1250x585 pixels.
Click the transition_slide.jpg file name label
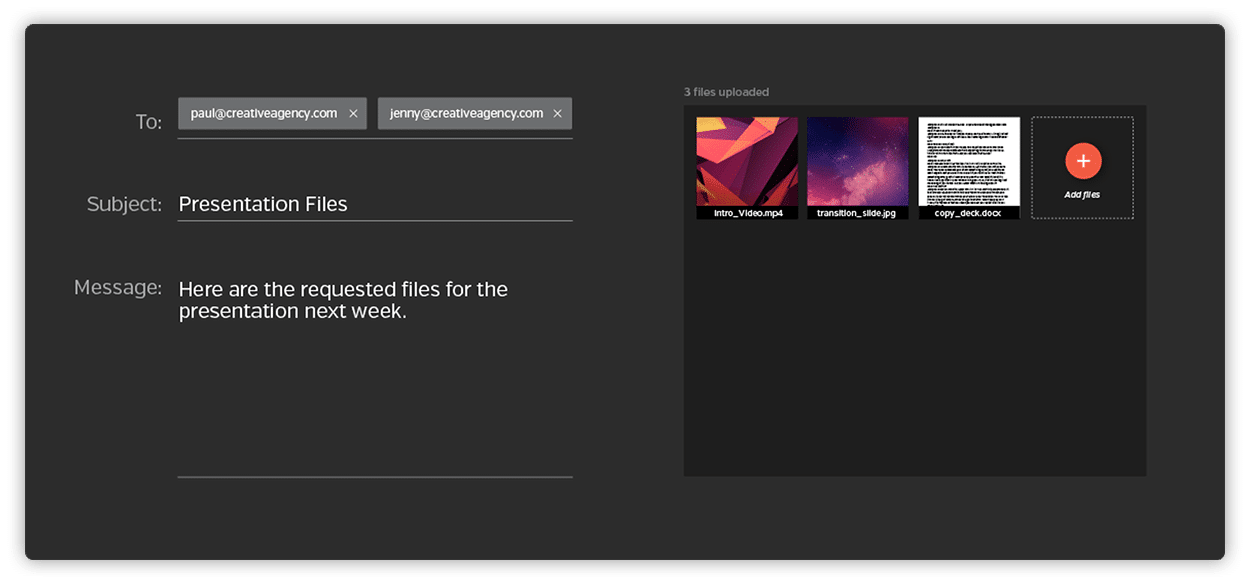click(x=858, y=213)
